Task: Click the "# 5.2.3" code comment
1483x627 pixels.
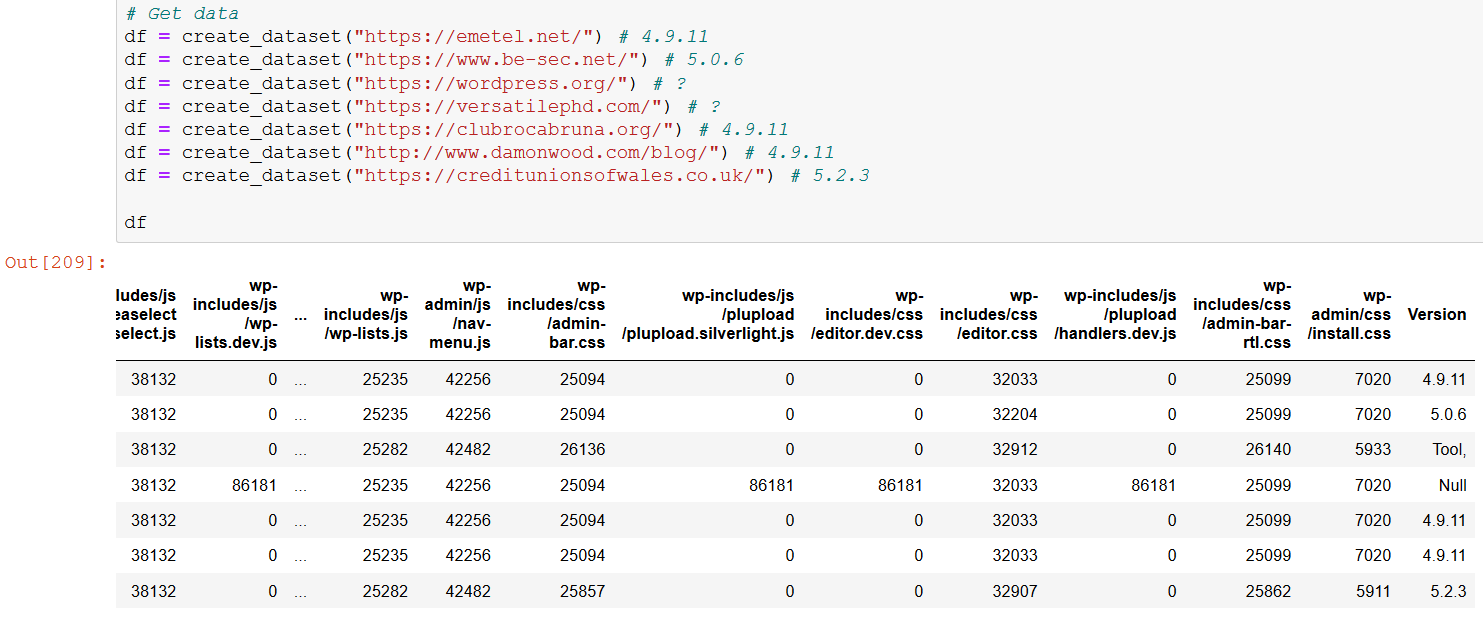Action: click(831, 175)
